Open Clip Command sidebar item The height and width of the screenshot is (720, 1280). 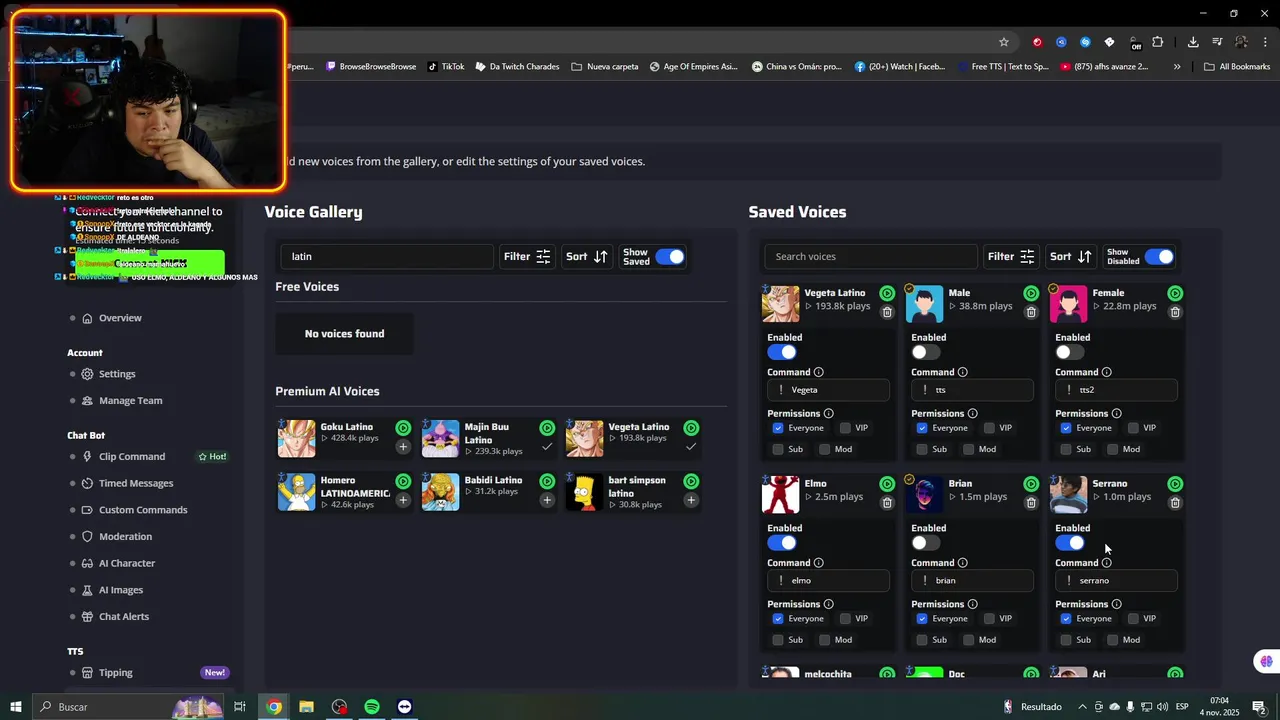pos(132,457)
